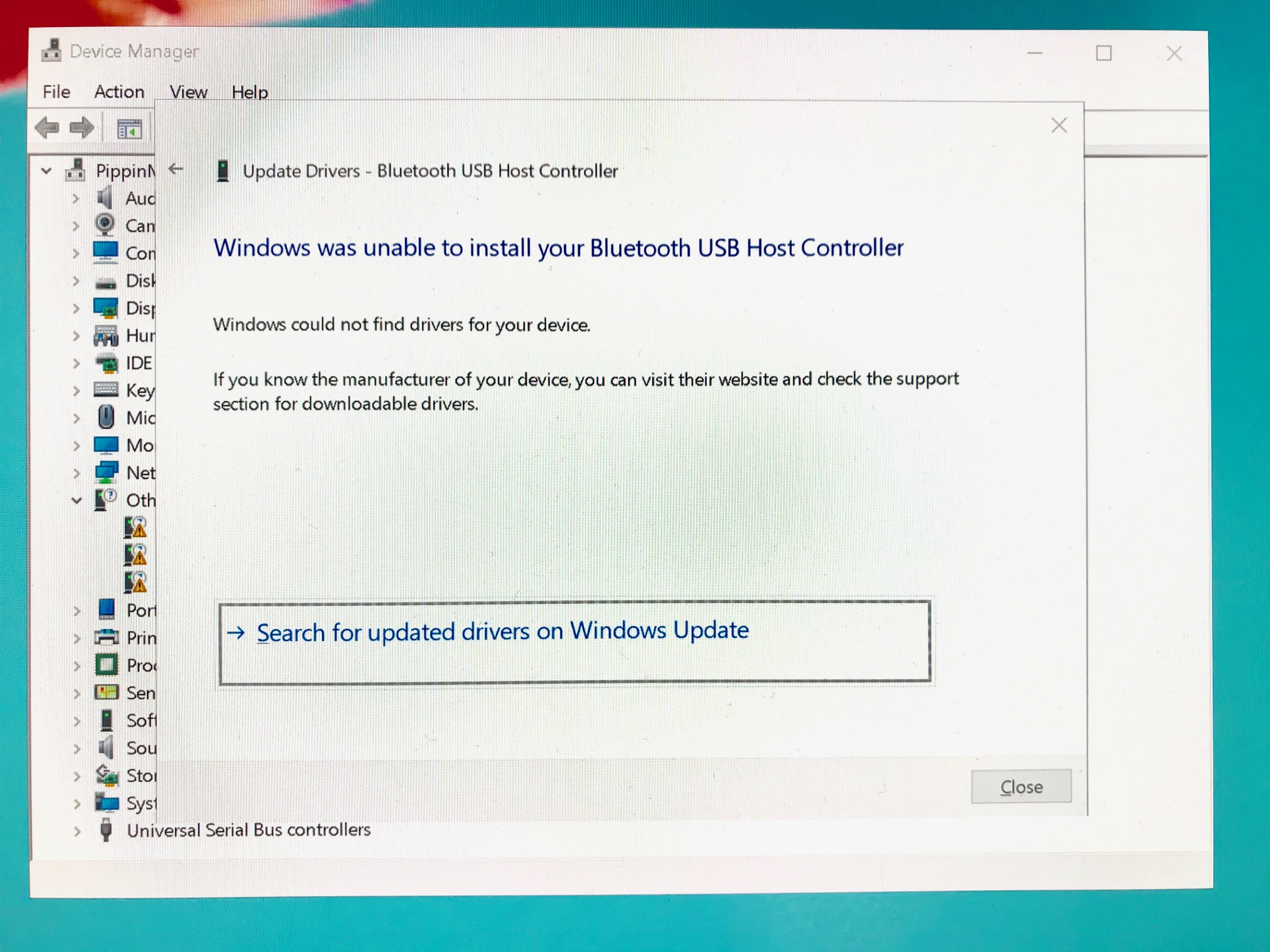1270x952 pixels.
Task: Collapse the PippinN computer node
Action: [46, 170]
